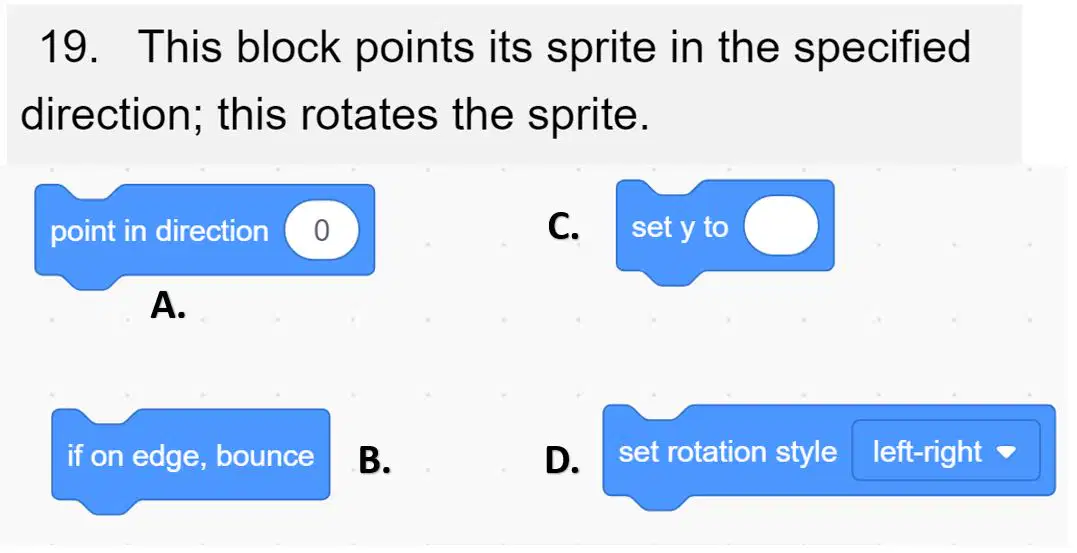The image size is (1077, 553).
Task: Click the direction value field showing 0
Action: coord(321,232)
